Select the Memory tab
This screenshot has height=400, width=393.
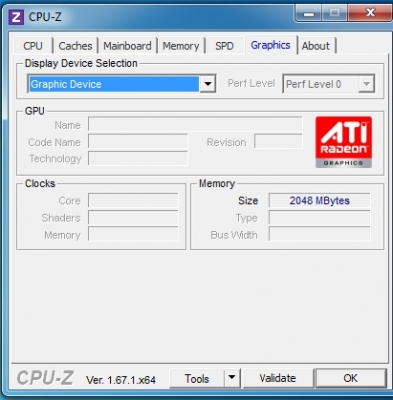point(181,46)
